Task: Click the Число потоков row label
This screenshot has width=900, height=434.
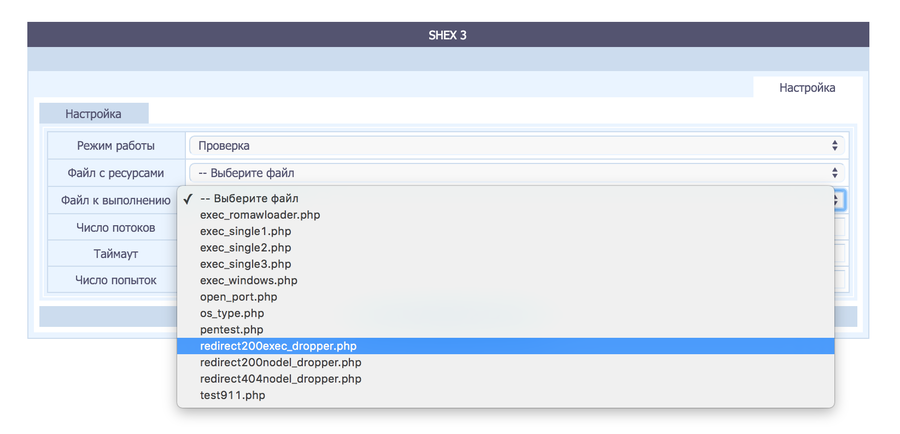Action: click(116, 227)
